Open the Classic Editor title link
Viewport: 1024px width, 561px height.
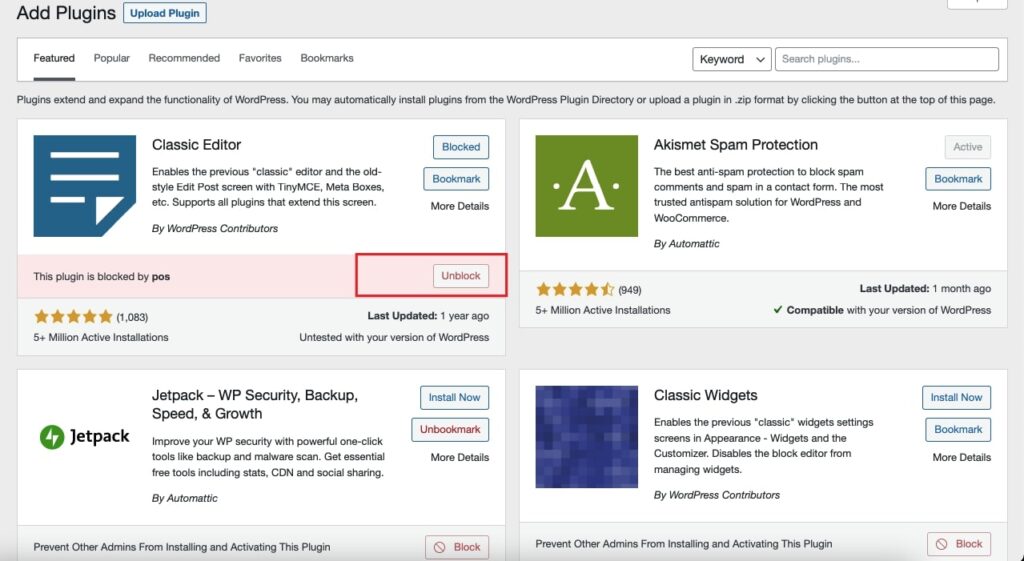click(x=197, y=145)
